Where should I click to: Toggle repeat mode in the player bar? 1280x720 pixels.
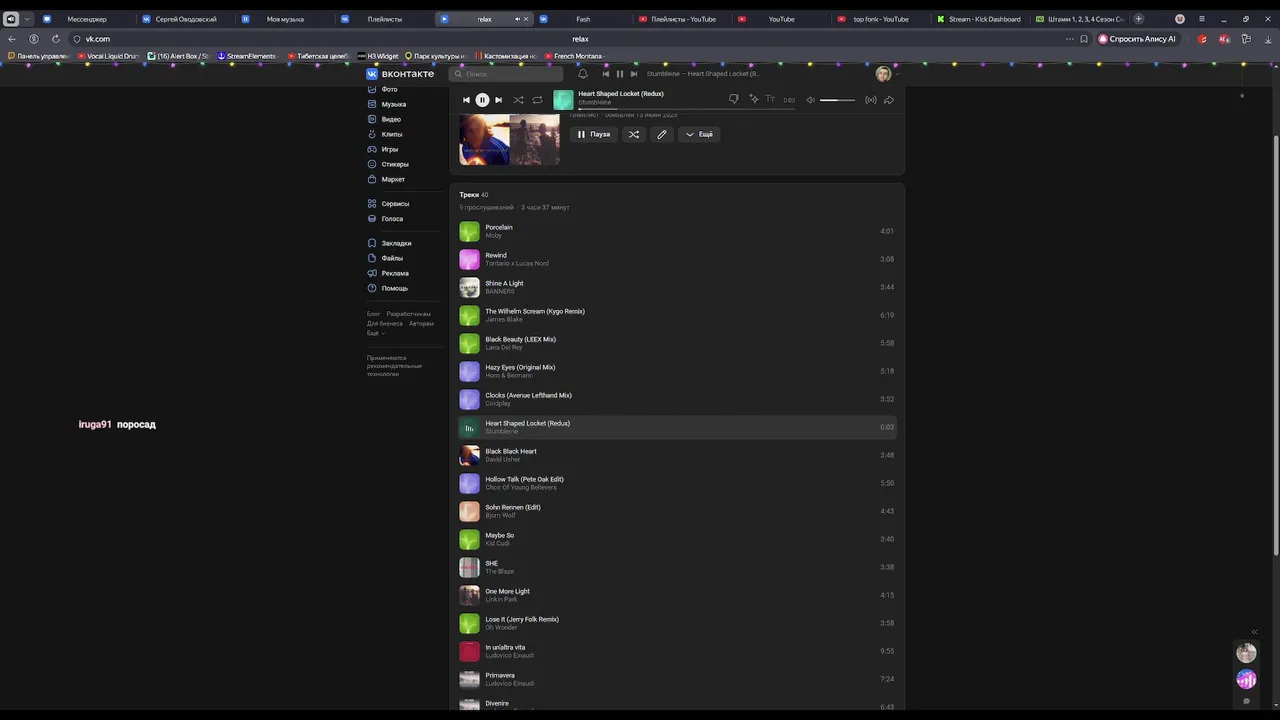click(x=537, y=100)
